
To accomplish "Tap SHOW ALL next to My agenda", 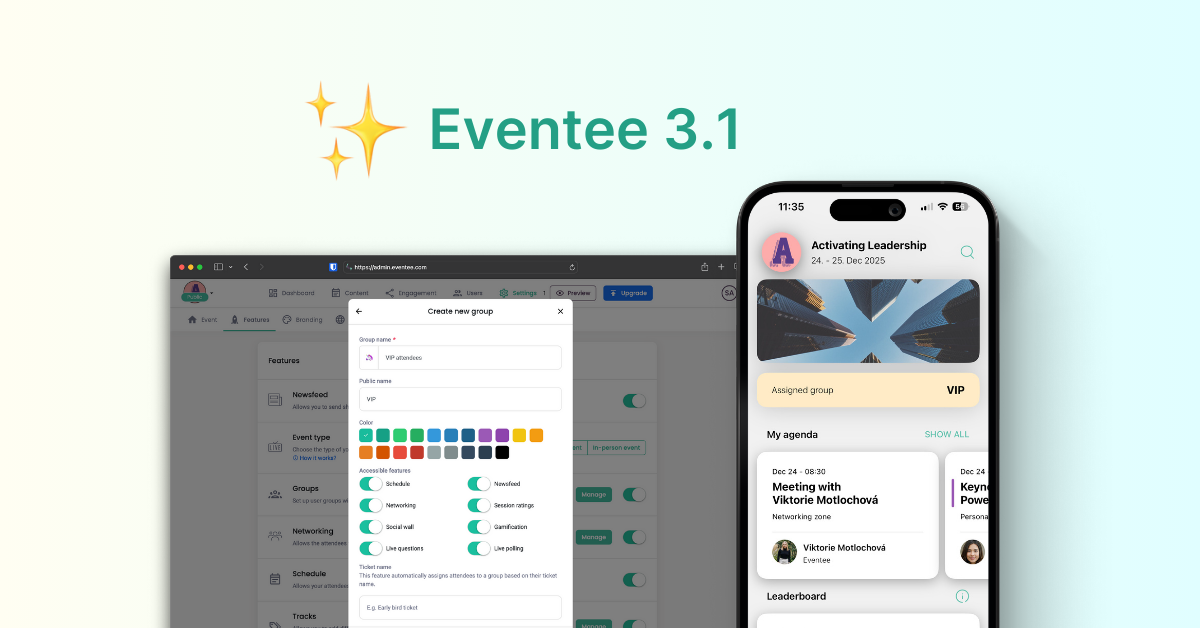I will click(x=946, y=434).
